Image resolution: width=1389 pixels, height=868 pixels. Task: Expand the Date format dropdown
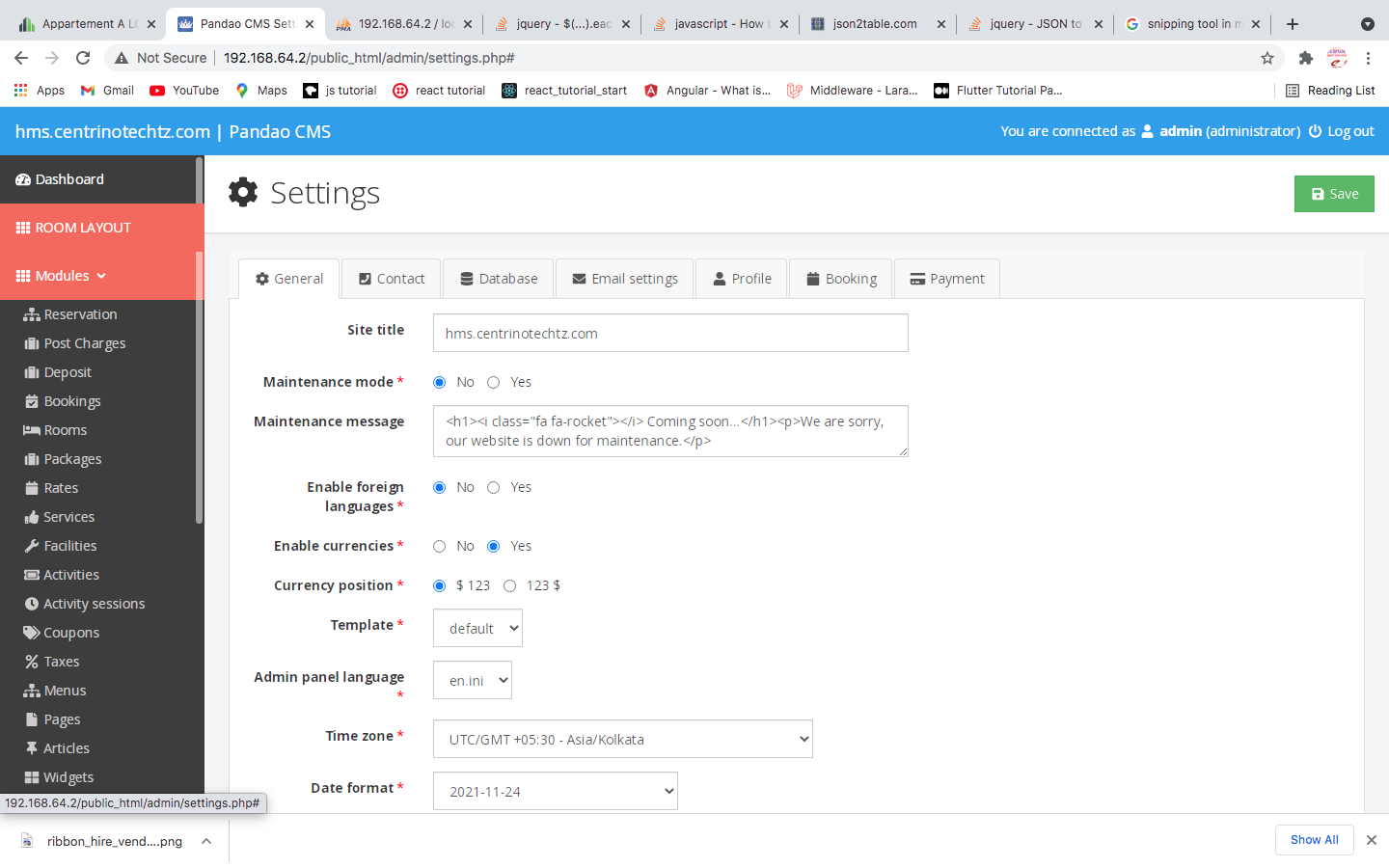(555, 792)
